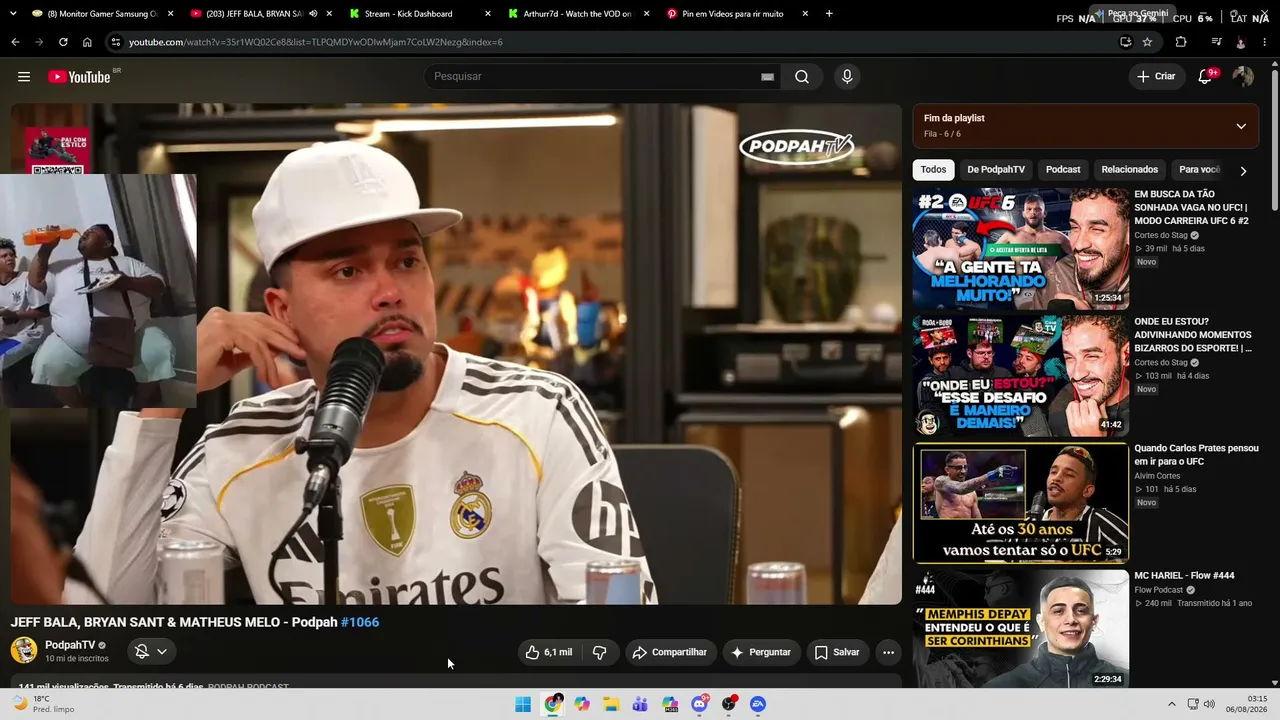The image size is (1280, 720).
Task: Go back in browser history
Action: pos(15,42)
